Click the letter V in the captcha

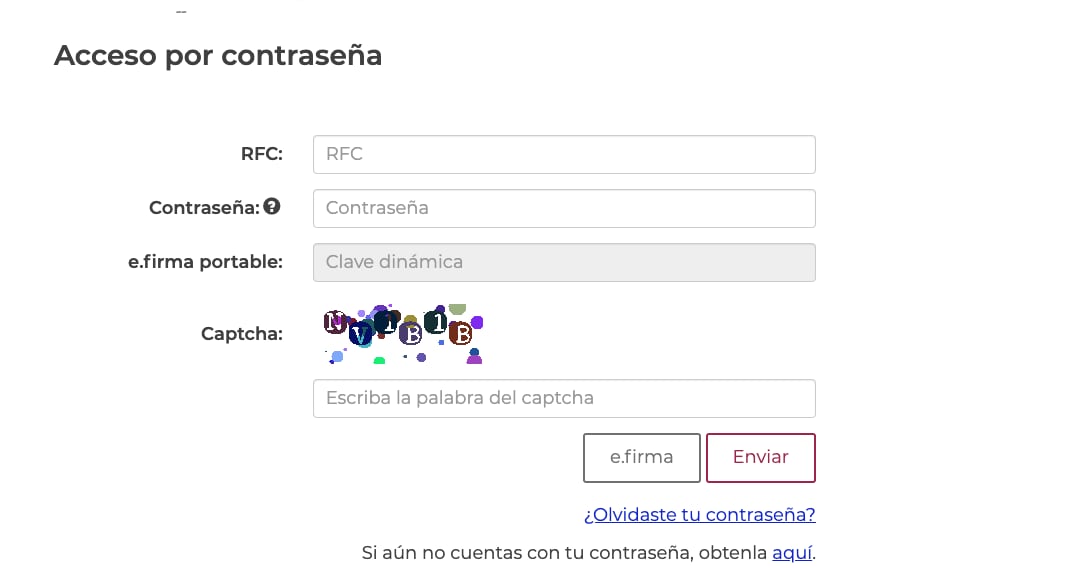pyautogui.click(x=360, y=336)
